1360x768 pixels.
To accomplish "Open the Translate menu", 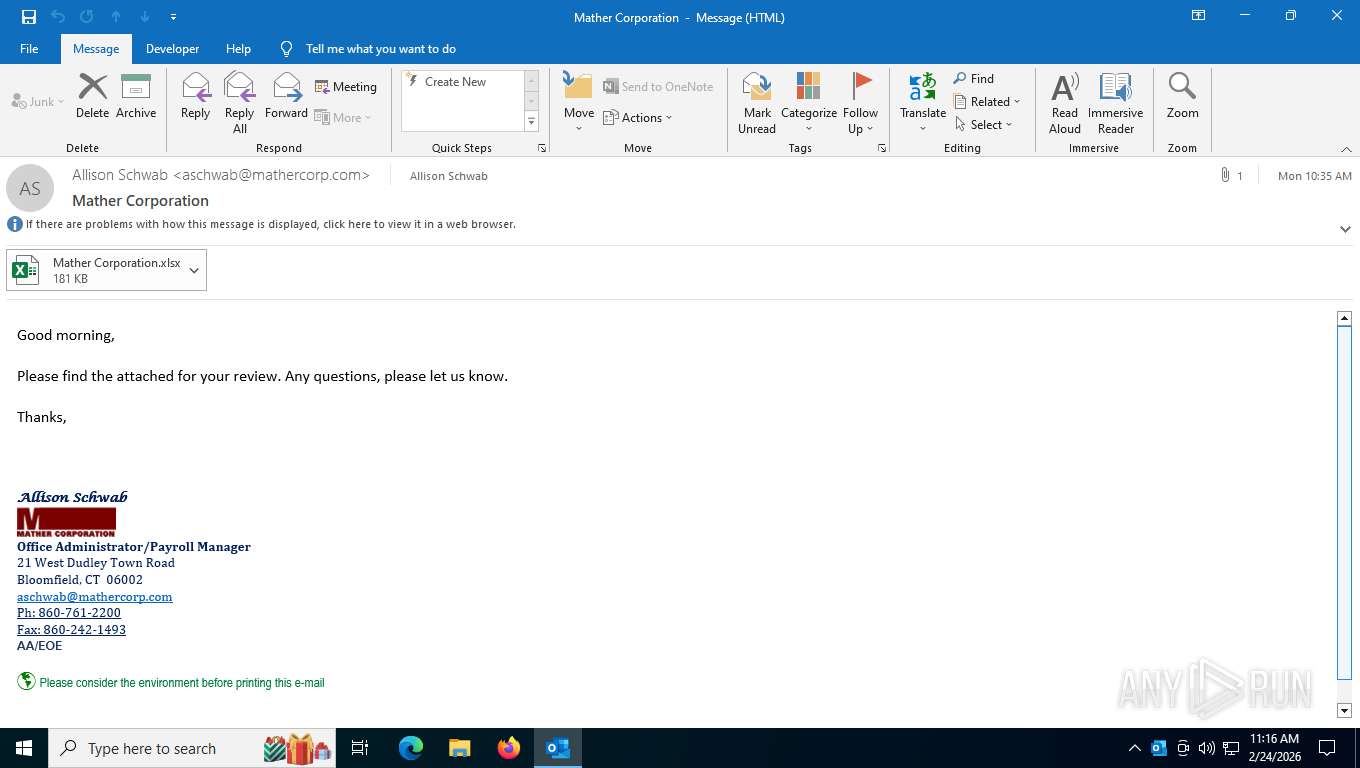I will 922,103.
